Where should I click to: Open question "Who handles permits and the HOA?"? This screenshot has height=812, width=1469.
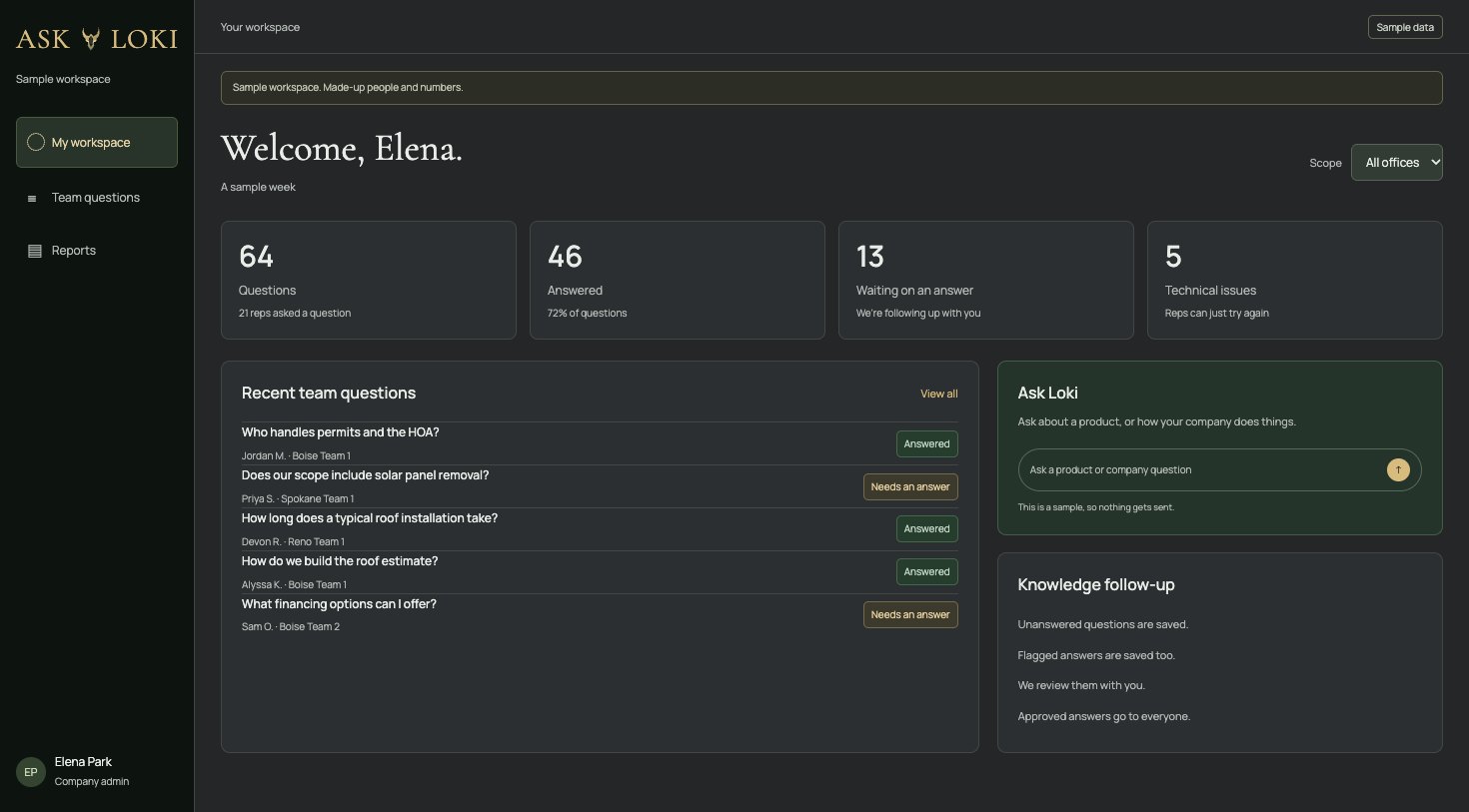click(x=341, y=432)
